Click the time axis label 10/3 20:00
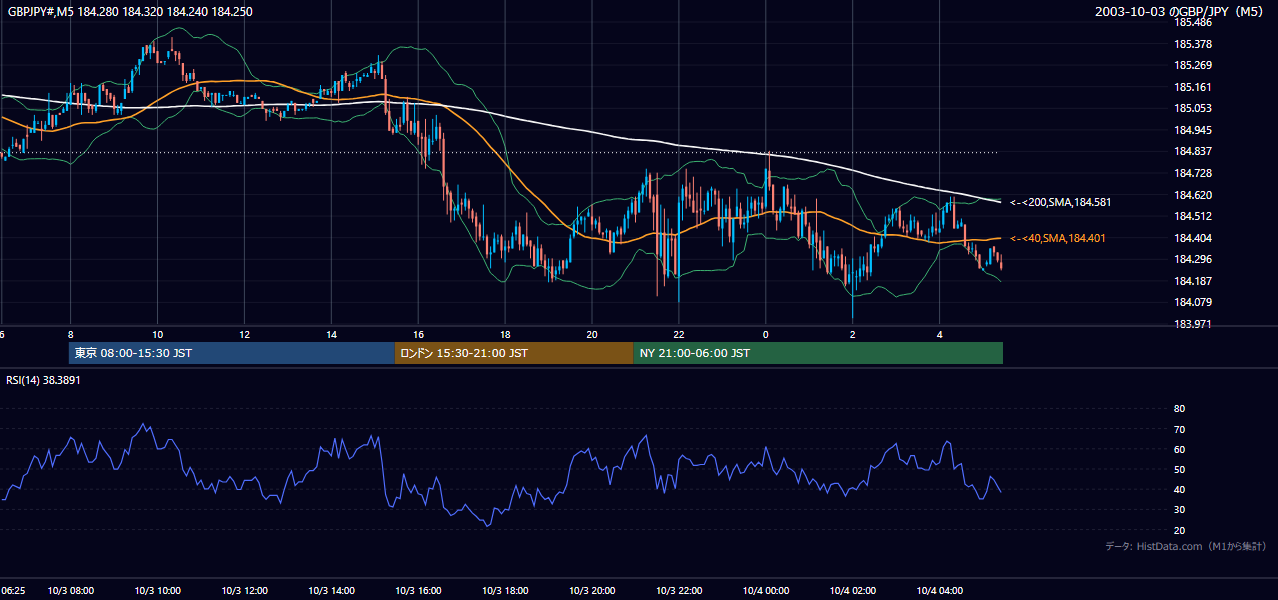This screenshot has width=1278, height=600. (592, 591)
